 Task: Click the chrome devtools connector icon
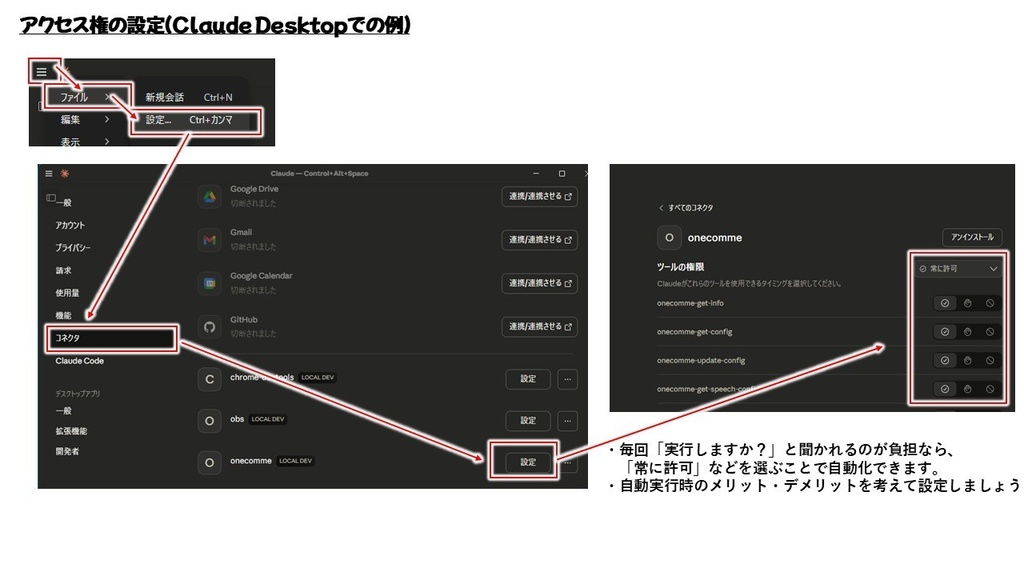pyautogui.click(x=210, y=377)
